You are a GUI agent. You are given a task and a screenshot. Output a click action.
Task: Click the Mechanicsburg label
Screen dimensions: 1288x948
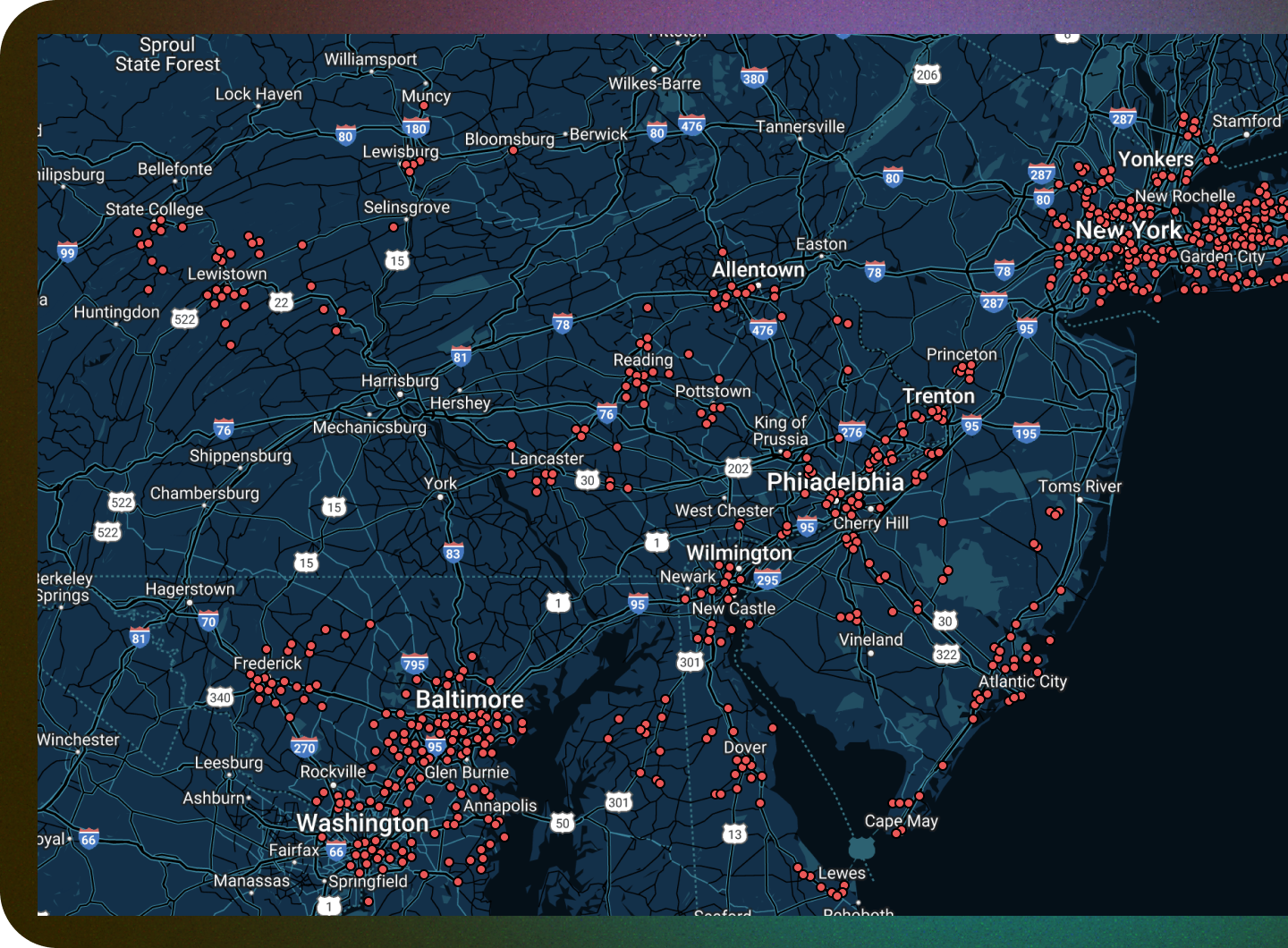[x=369, y=427]
